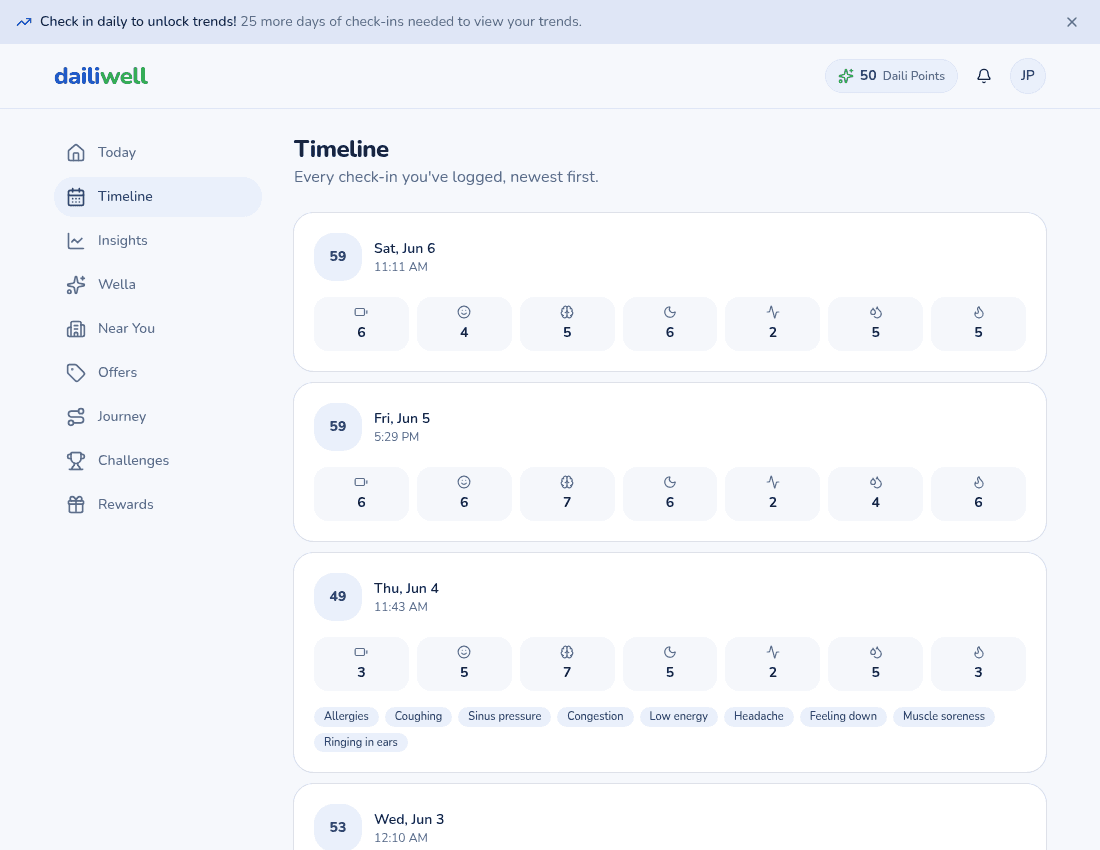The image size is (1100, 850).
Task: Click the Allergies symptom tag
Action: (346, 716)
